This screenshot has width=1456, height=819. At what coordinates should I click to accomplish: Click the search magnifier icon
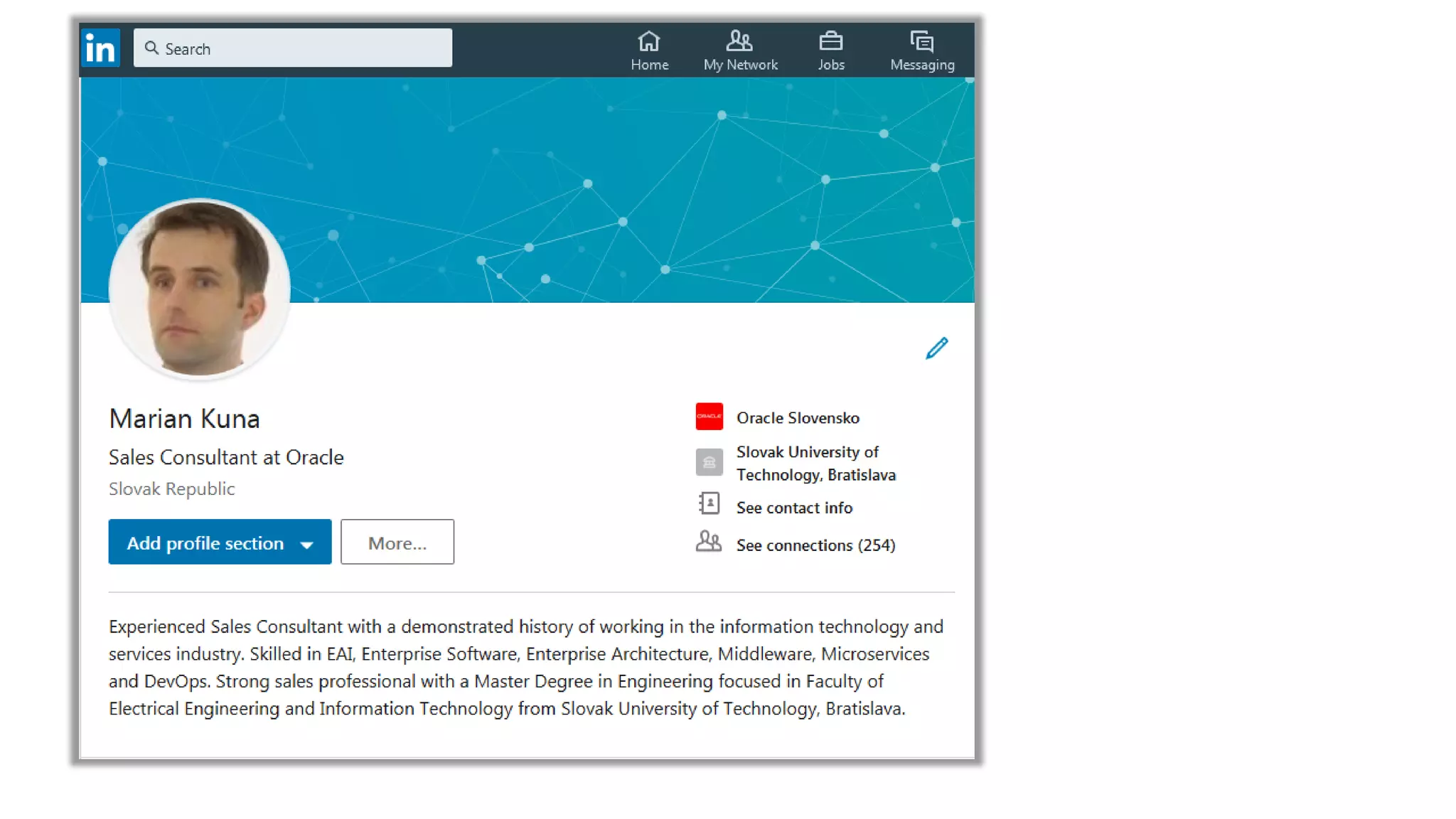coord(151,48)
